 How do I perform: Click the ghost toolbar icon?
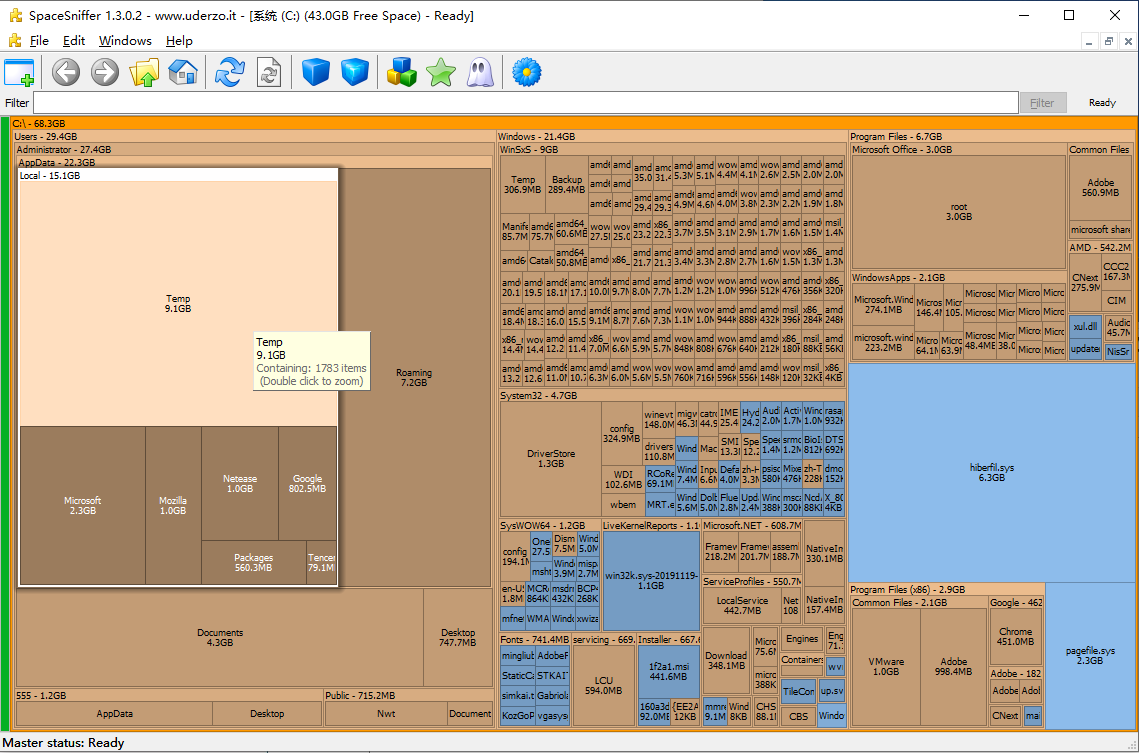tap(479, 72)
